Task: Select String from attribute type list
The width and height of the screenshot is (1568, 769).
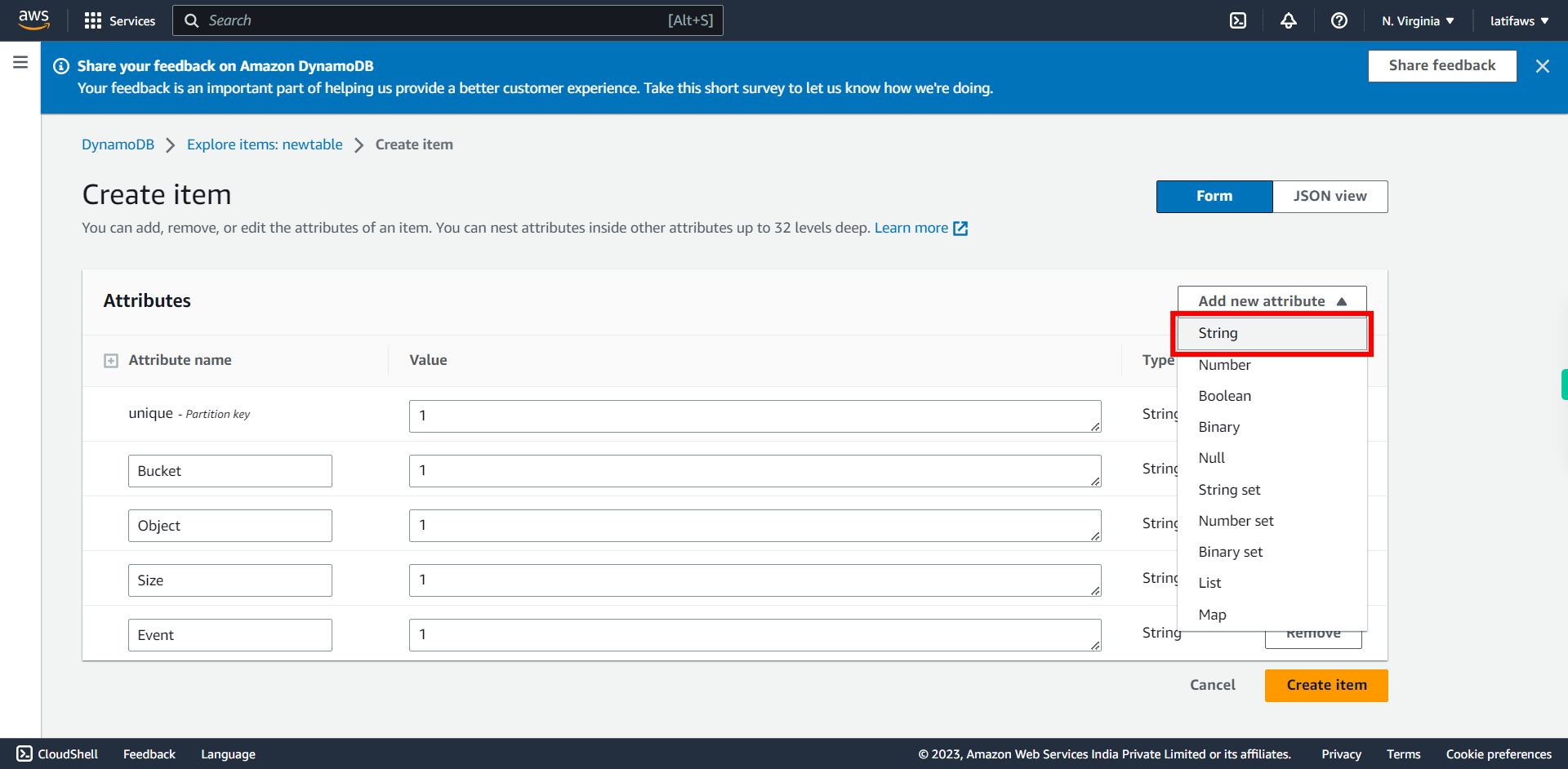Action: point(1272,333)
